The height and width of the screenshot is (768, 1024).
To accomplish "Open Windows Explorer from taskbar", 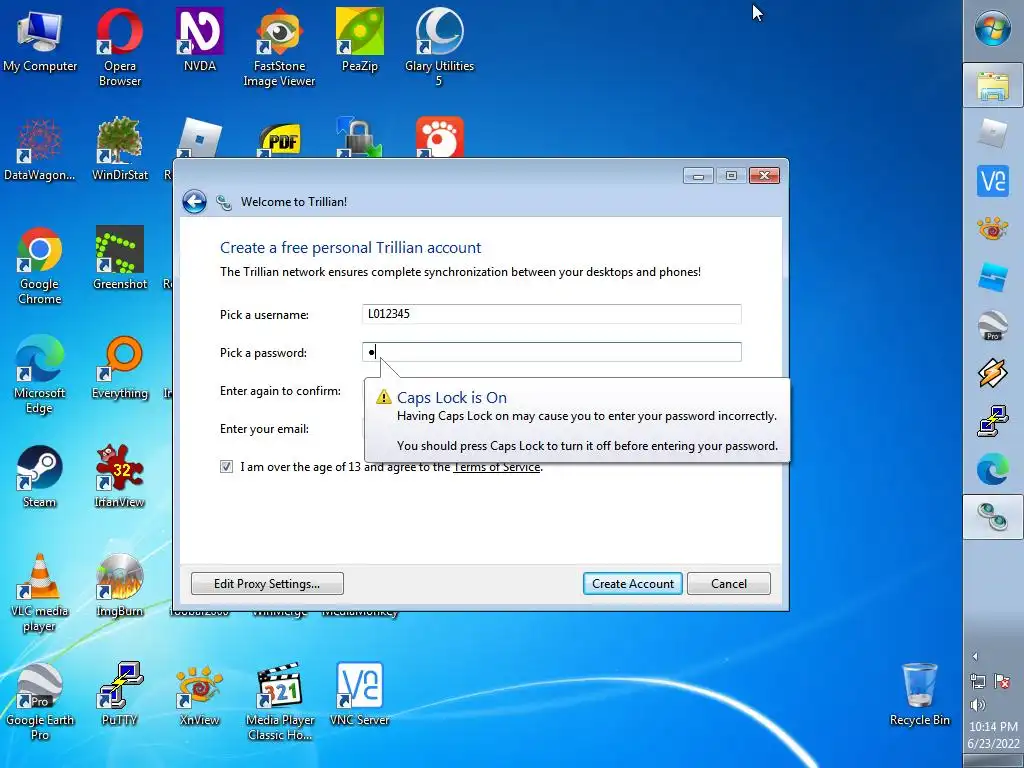I will click(x=993, y=85).
